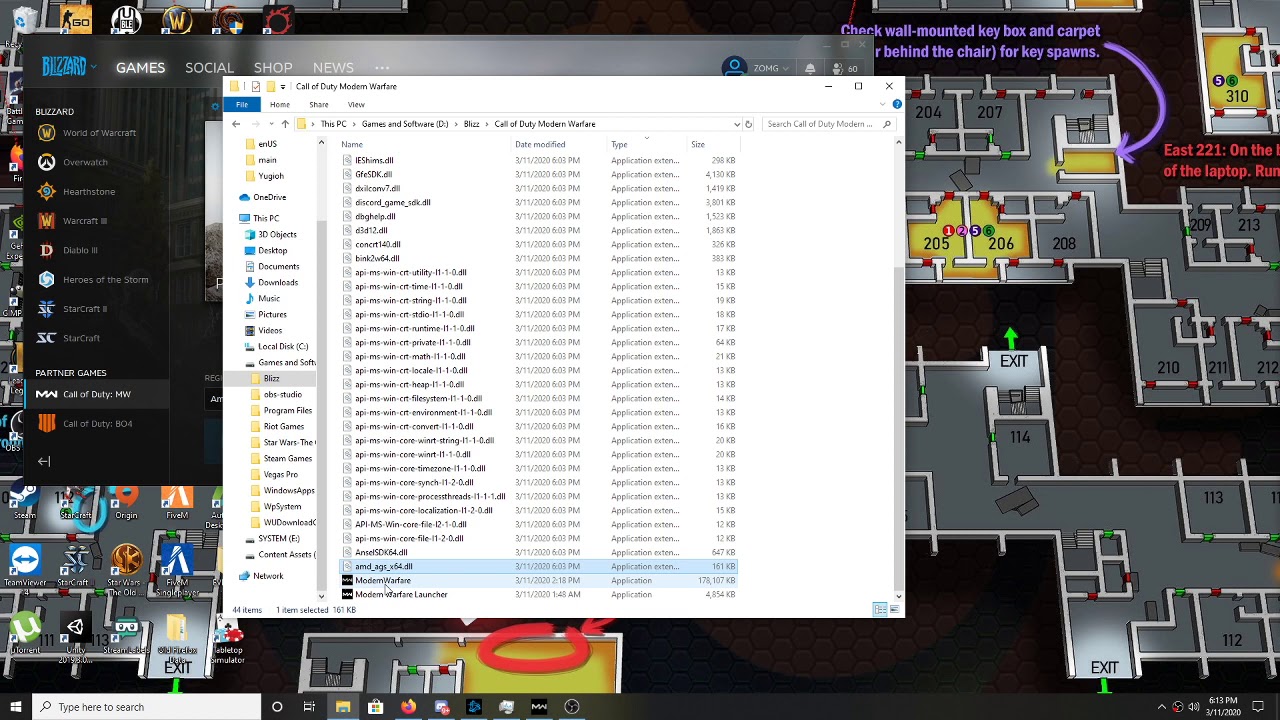
Task: Navigate to Games and Software (D:) breadcrumb
Action: (x=405, y=124)
